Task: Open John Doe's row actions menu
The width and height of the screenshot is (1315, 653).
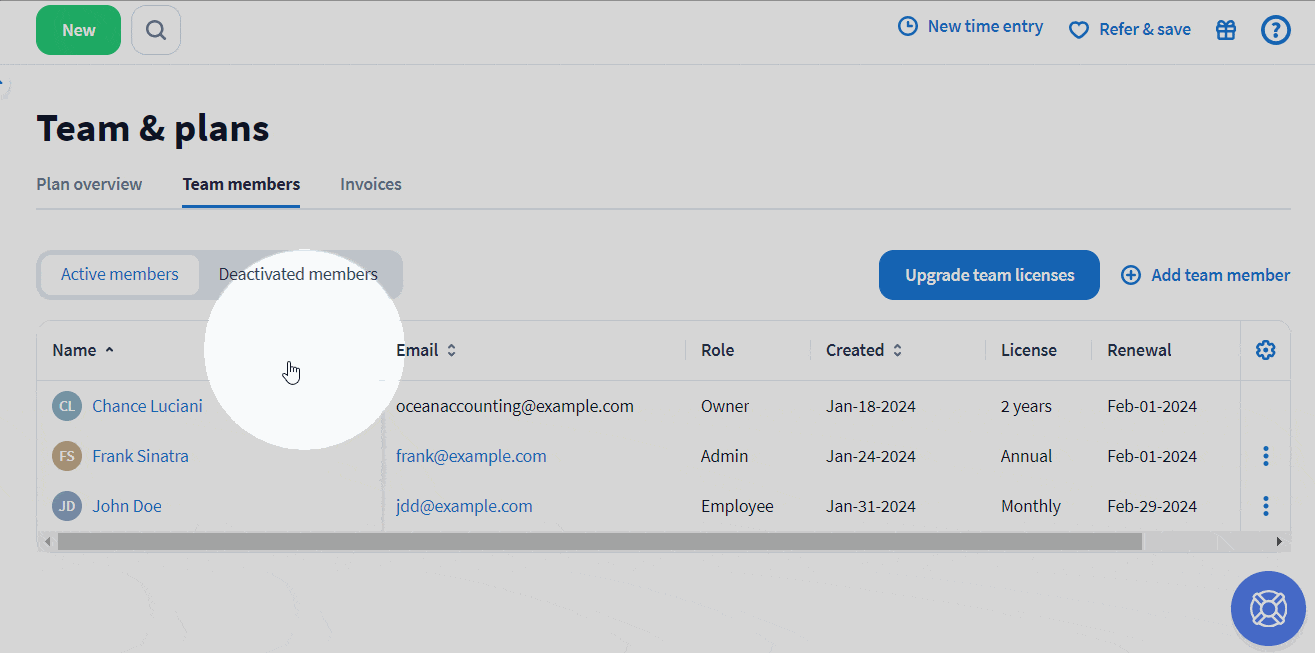Action: 1265,506
